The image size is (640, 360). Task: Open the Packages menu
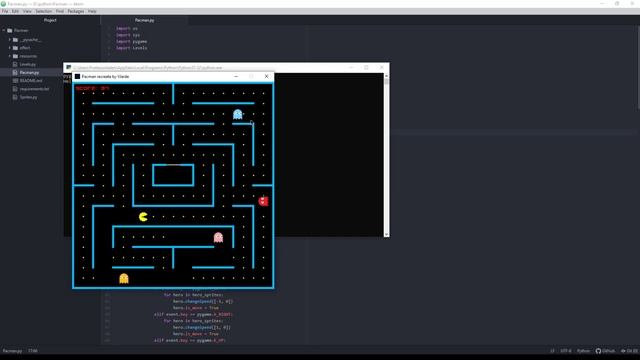pos(76,11)
